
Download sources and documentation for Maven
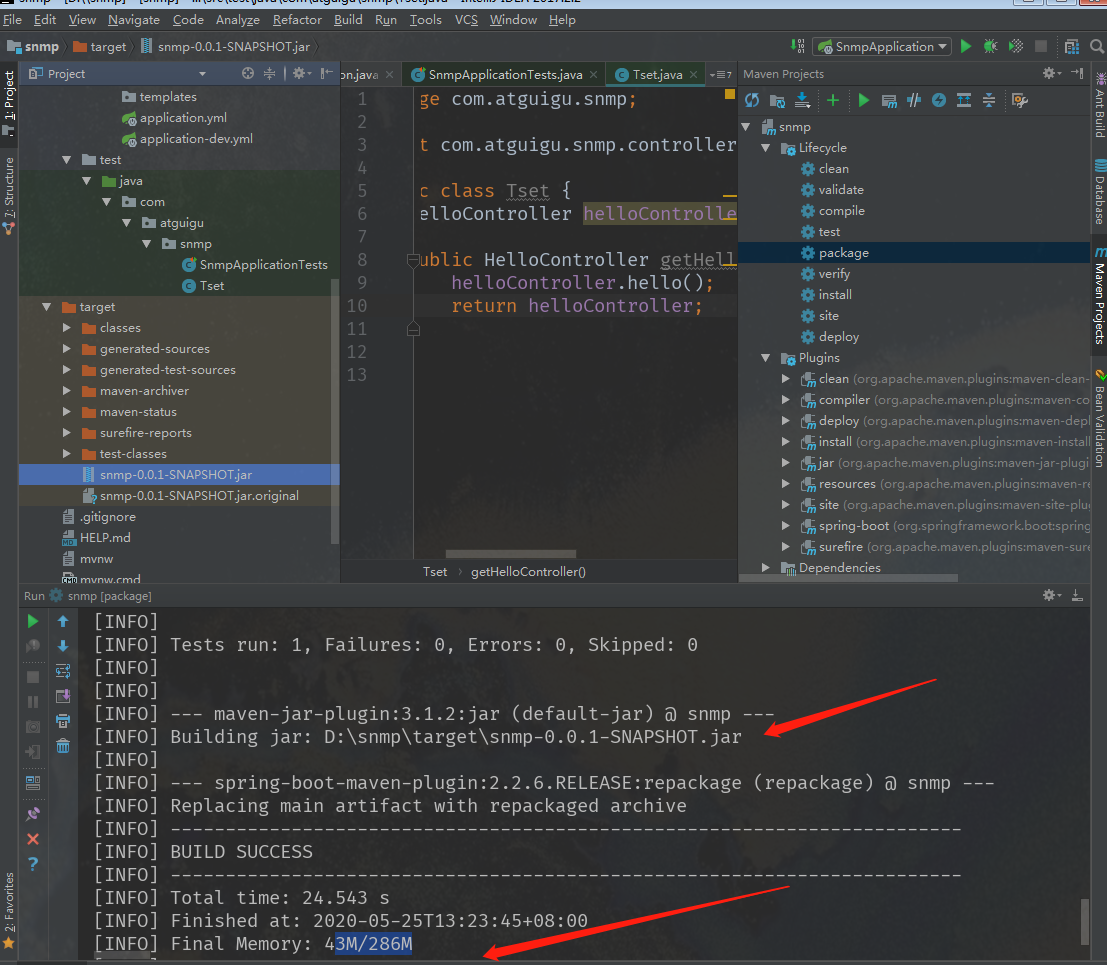click(802, 100)
